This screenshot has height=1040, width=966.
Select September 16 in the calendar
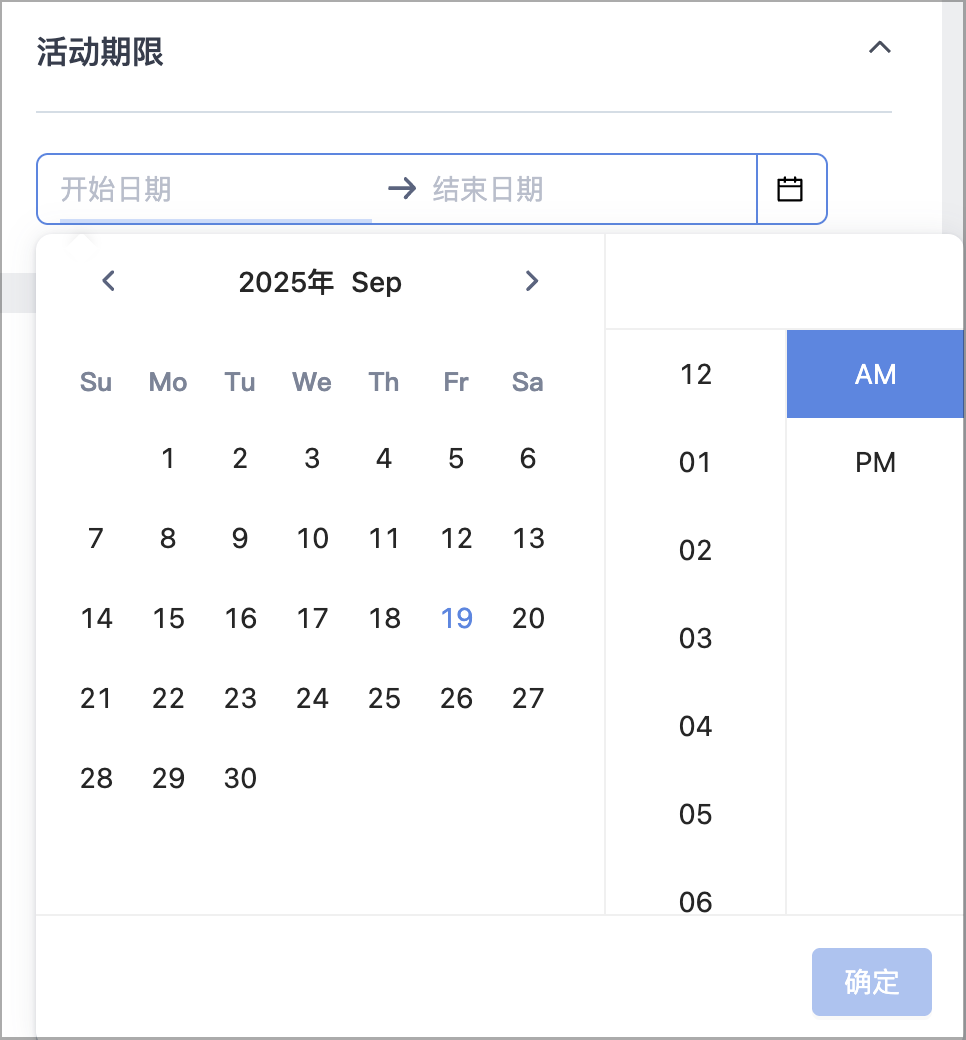(x=240, y=618)
